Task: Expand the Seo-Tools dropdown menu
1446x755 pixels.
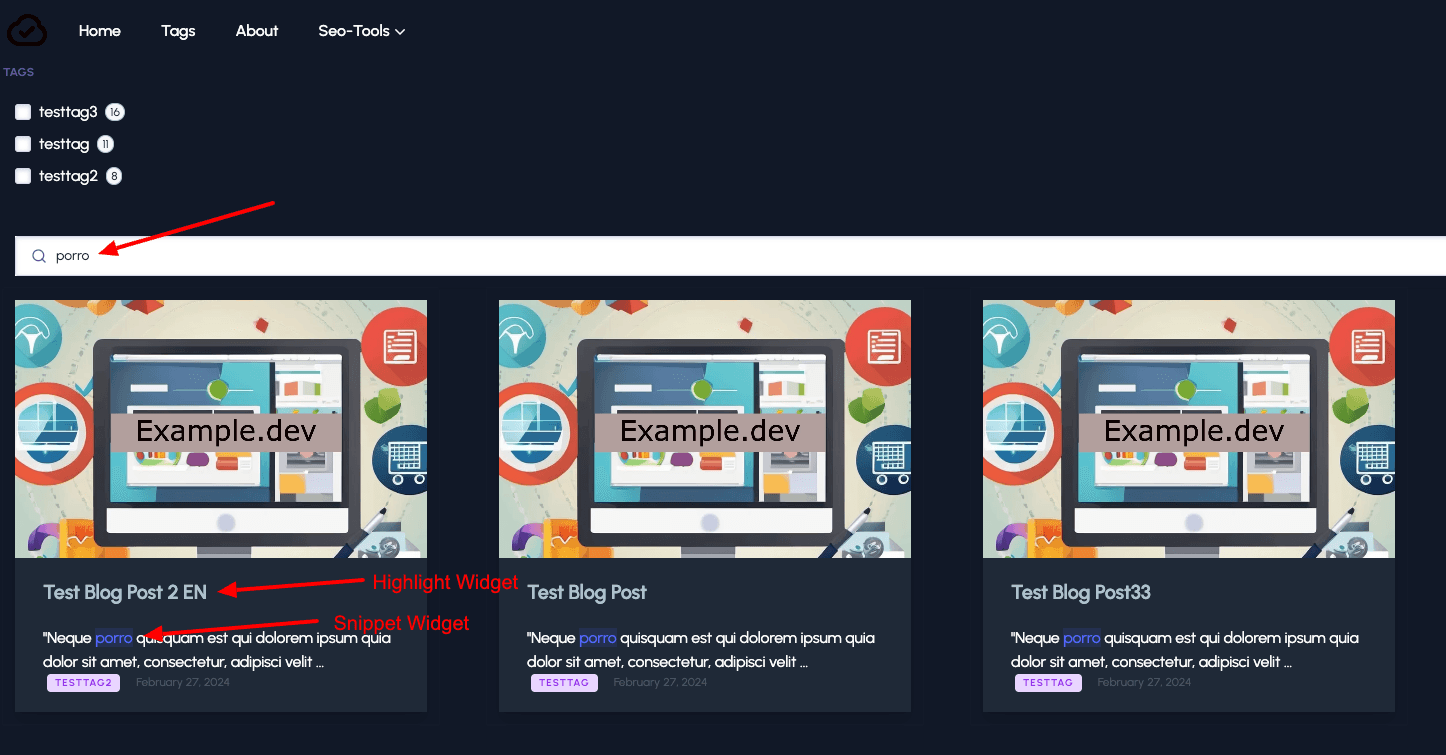Action: tap(361, 31)
